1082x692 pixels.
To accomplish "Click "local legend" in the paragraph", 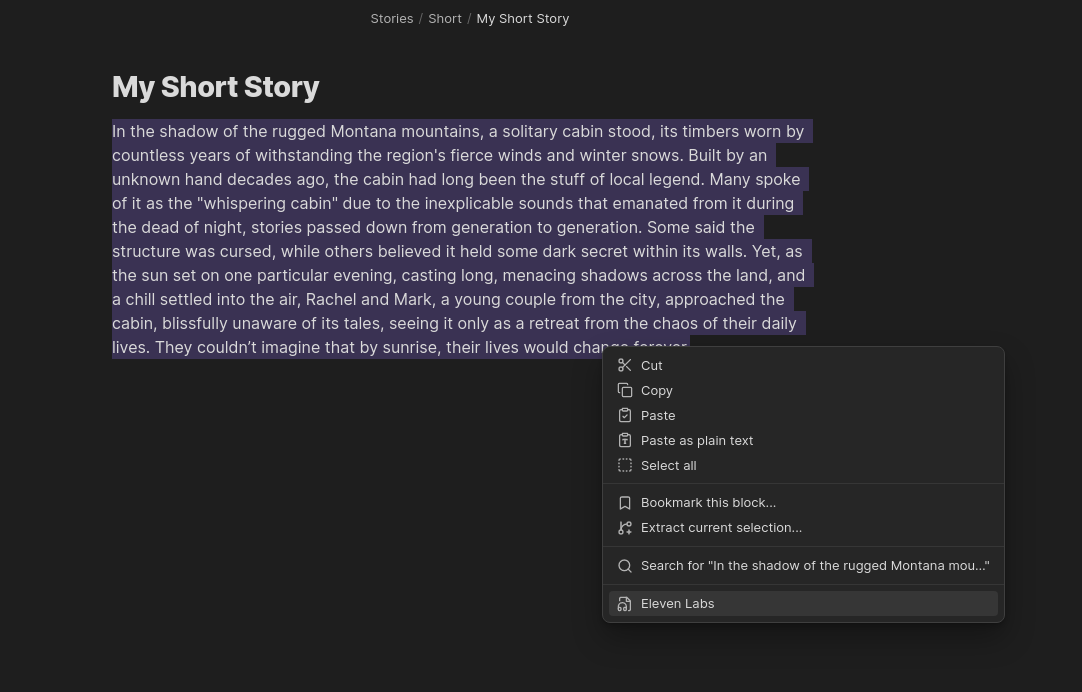I will [656, 179].
